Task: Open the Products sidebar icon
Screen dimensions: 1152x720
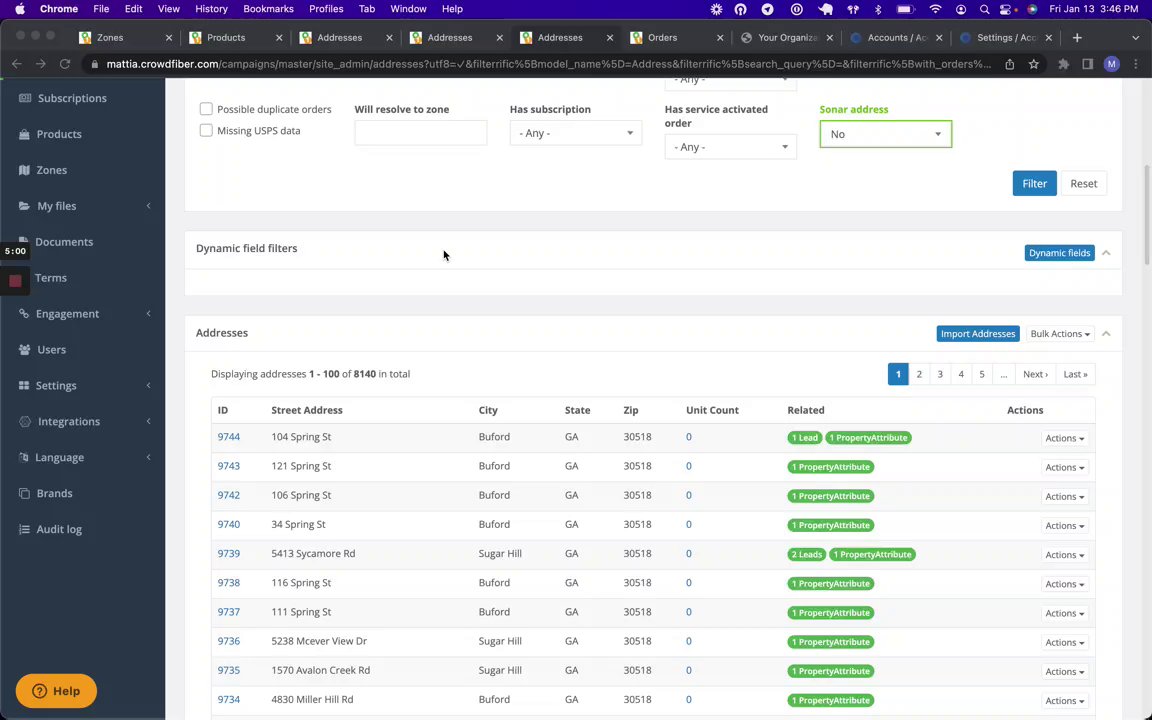Action: (x=24, y=134)
